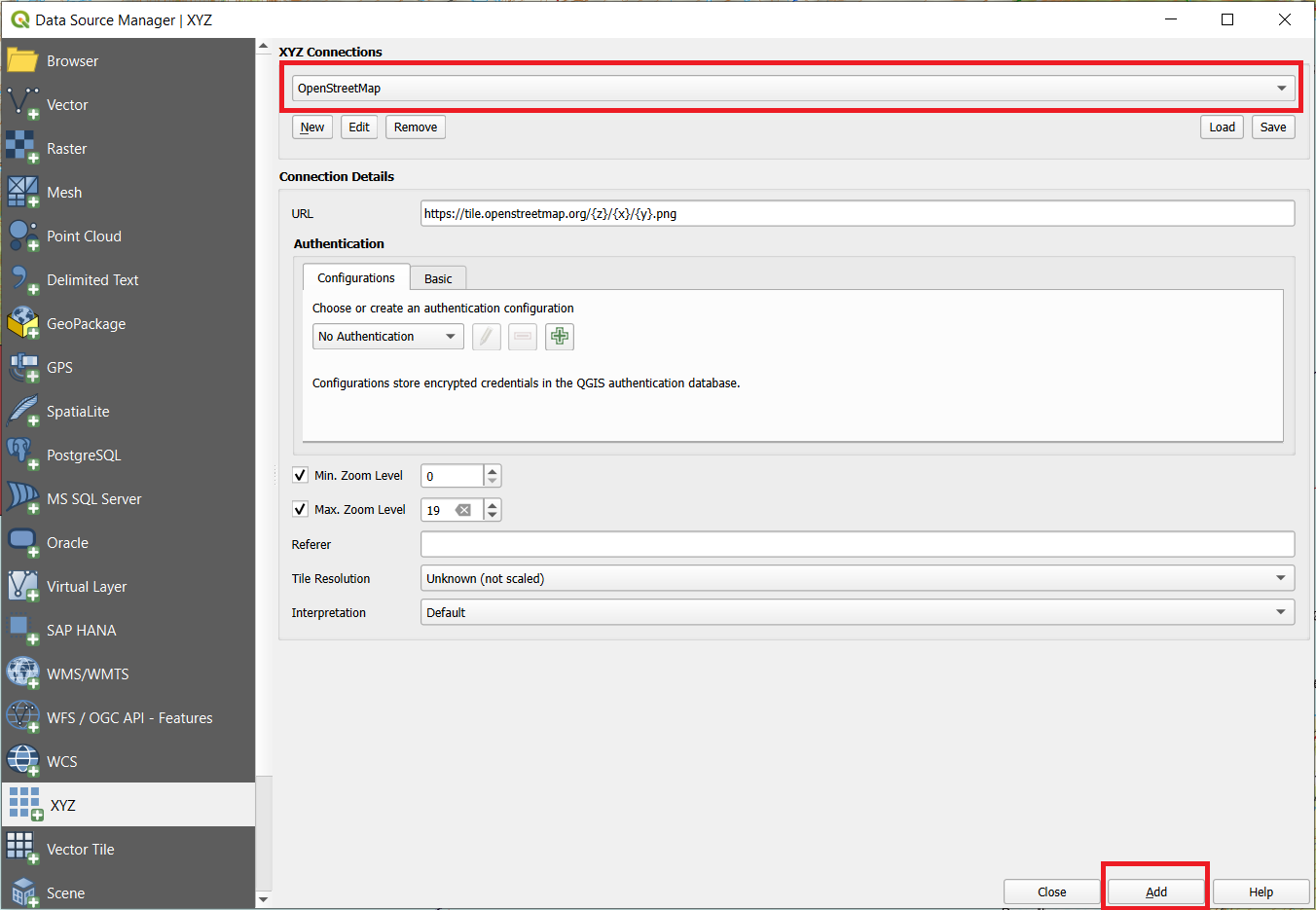The height and width of the screenshot is (910, 1316).
Task: Decrease Min. Zoom Level with down arrow
Action: [493, 481]
